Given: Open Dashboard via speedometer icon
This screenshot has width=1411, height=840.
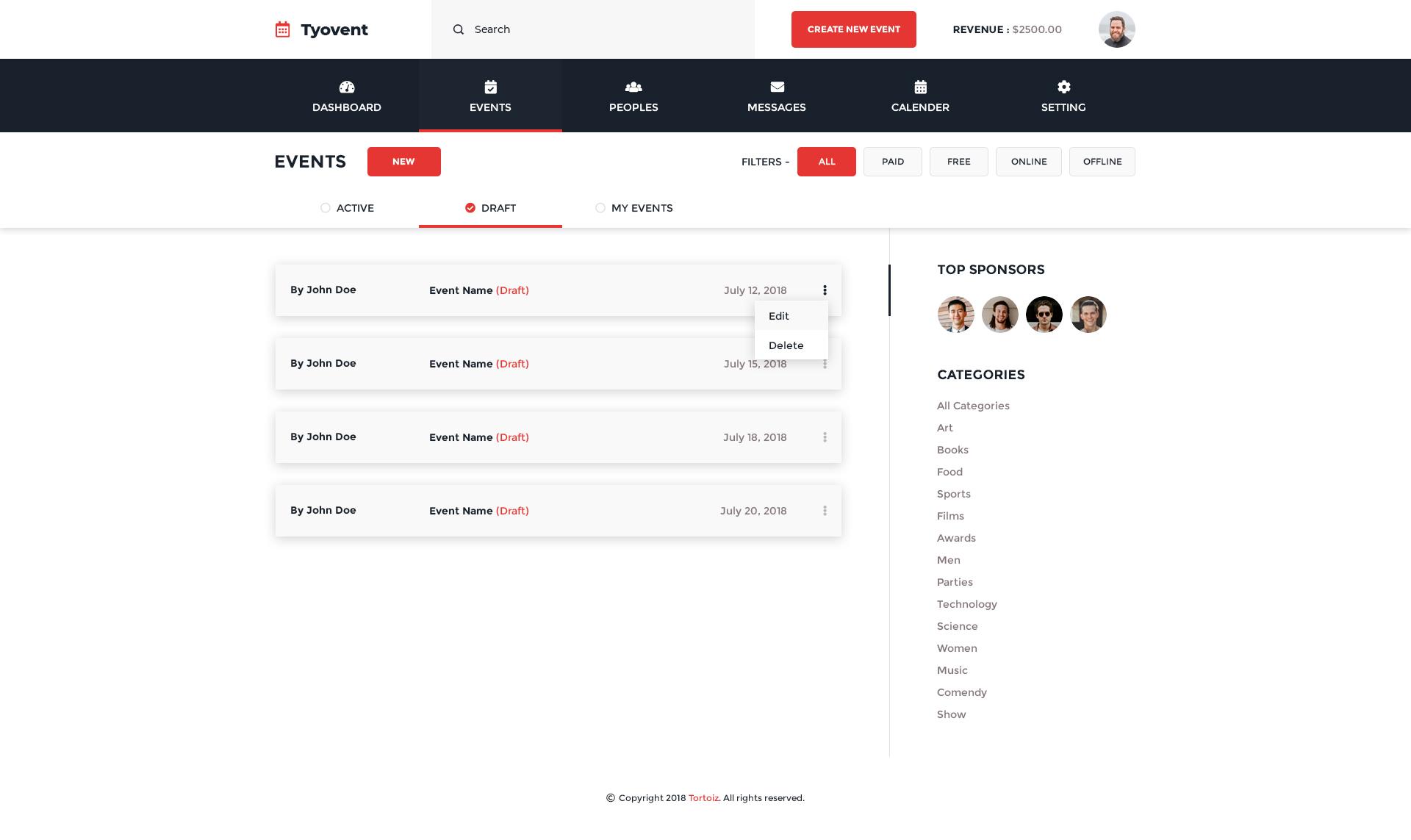Looking at the screenshot, I should pos(347,87).
